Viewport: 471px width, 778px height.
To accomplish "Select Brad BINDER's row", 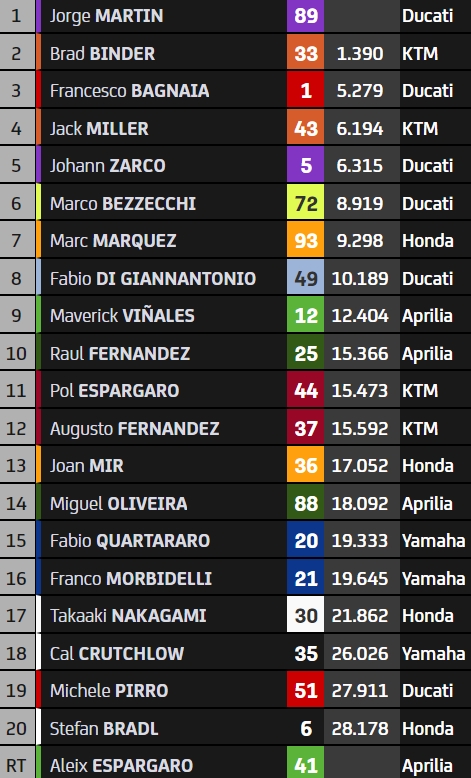I will [235, 53].
